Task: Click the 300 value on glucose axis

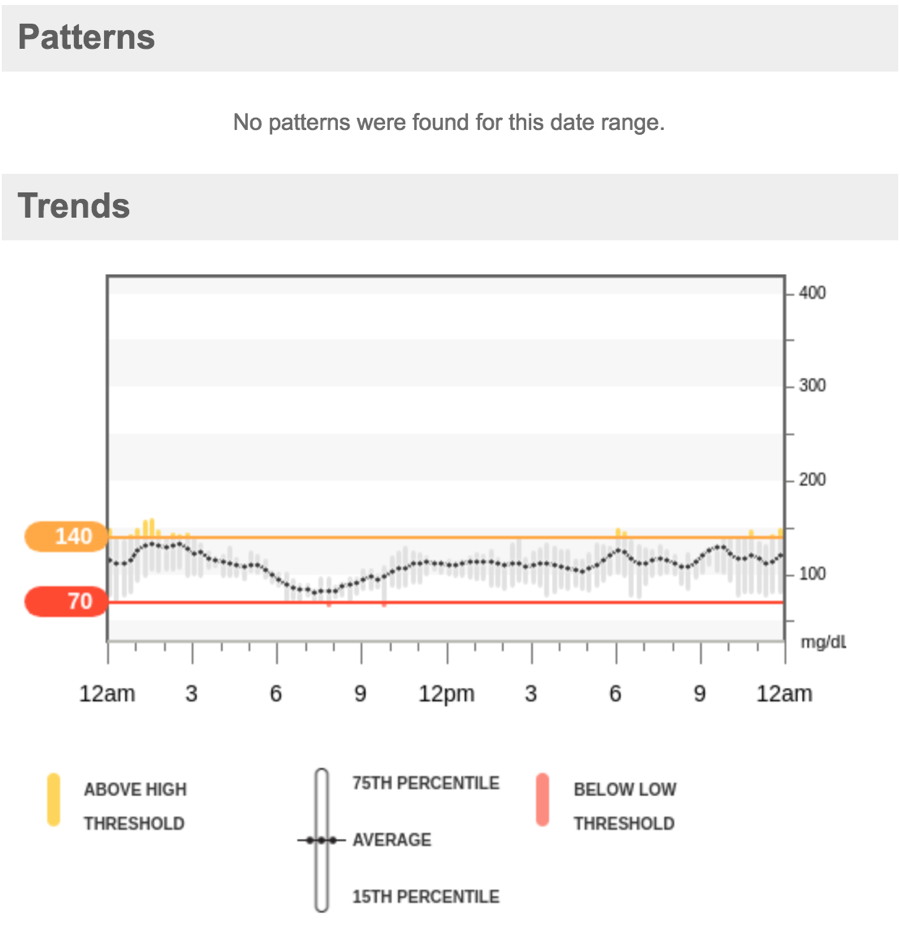Action: tap(812, 385)
